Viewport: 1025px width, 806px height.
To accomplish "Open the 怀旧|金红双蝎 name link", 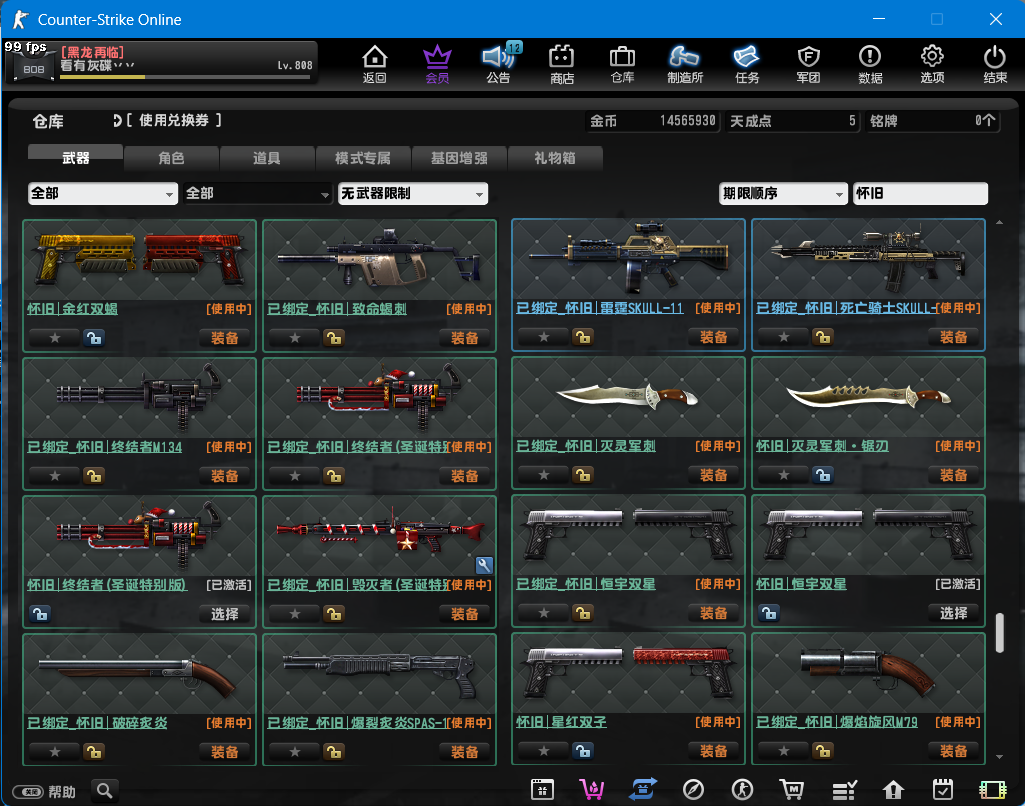I will click(x=73, y=309).
